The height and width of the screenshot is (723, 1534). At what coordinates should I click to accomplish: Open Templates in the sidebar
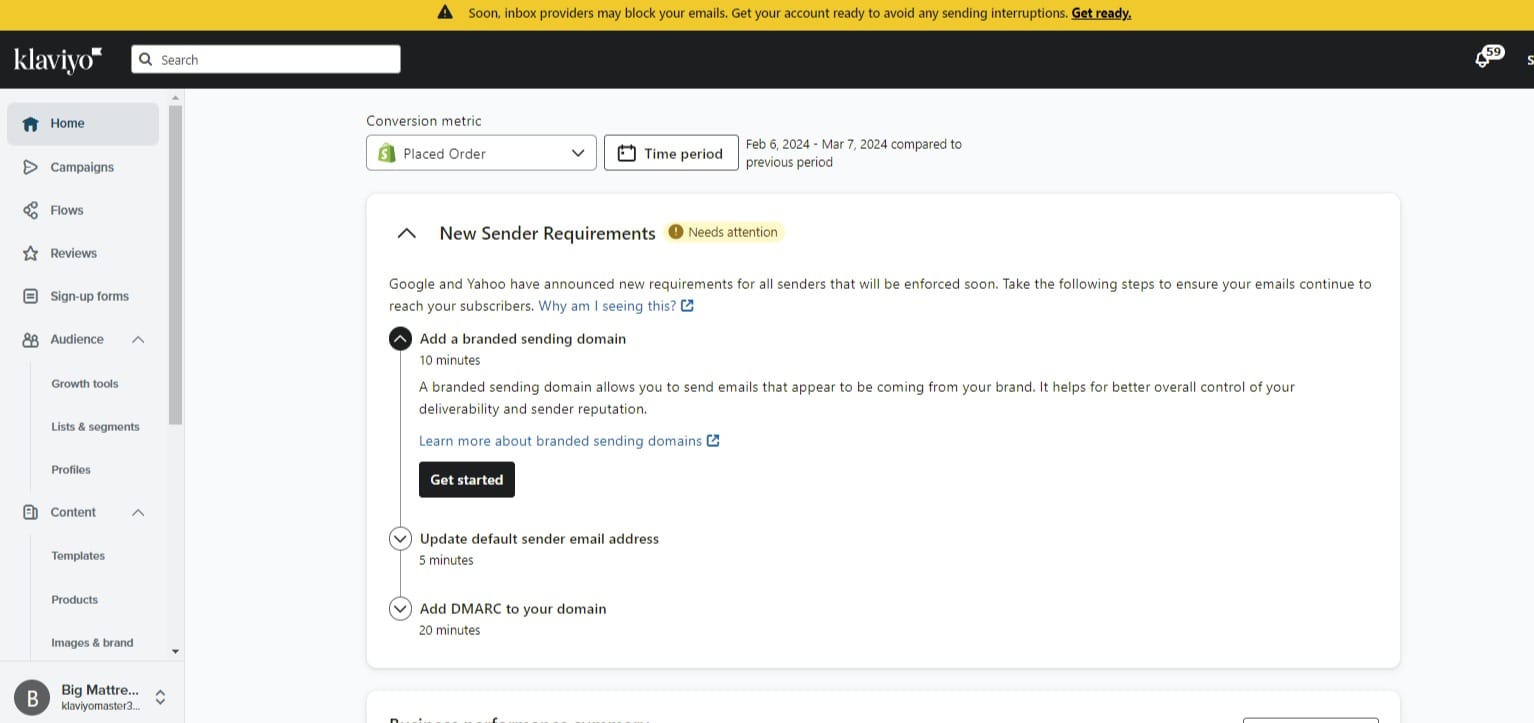point(78,556)
